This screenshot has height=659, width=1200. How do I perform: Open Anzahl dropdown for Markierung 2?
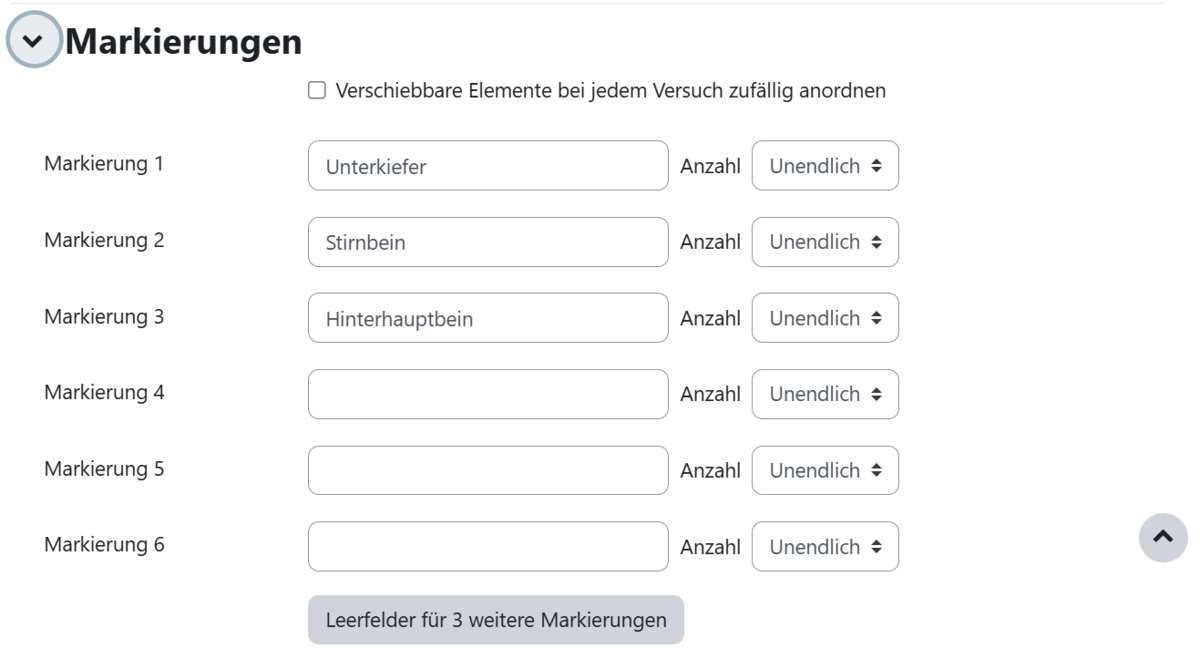click(825, 242)
